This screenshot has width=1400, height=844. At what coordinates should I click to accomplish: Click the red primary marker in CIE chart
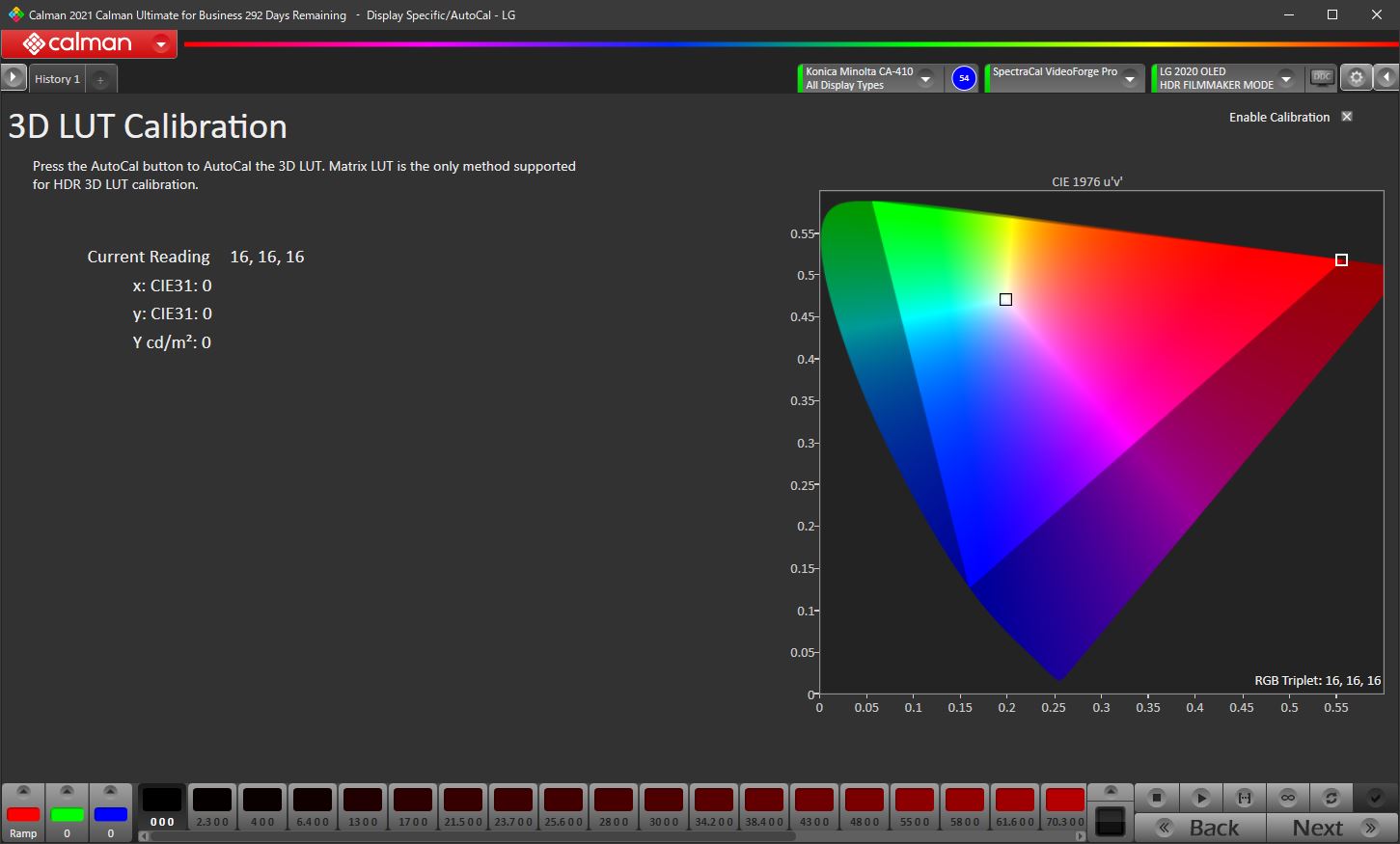tap(1341, 259)
